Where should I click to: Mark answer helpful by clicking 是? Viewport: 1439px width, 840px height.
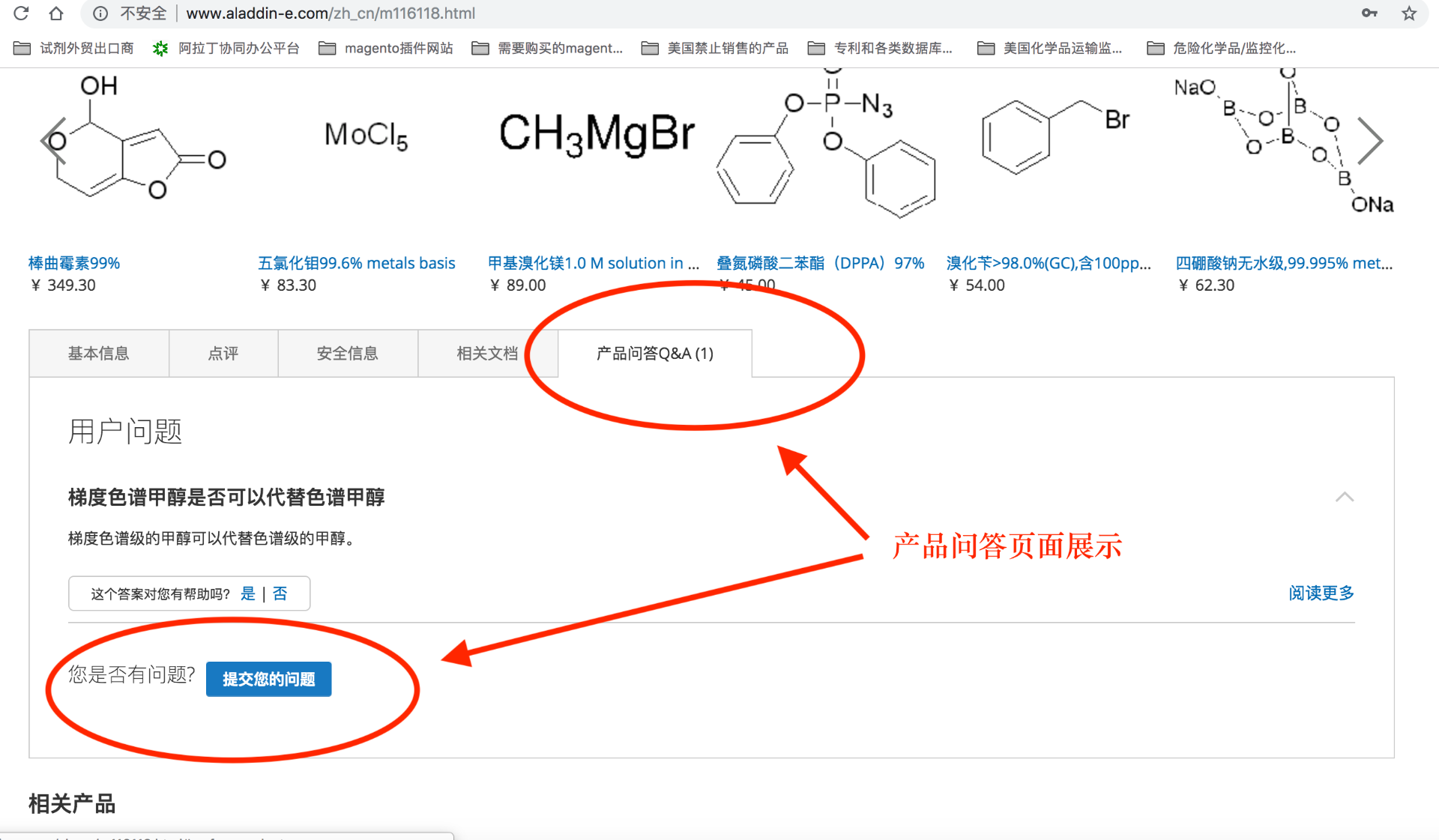pyautogui.click(x=248, y=593)
